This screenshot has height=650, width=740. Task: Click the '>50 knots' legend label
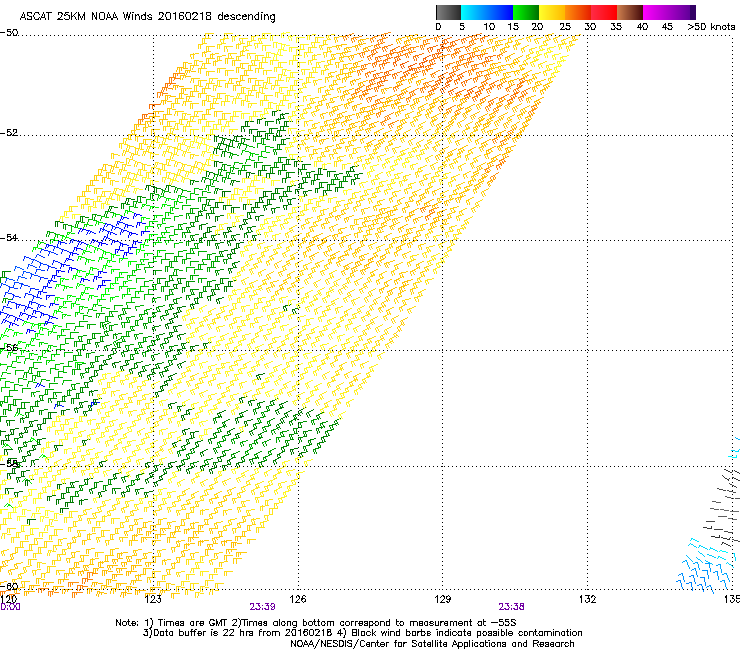pos(711,27)
